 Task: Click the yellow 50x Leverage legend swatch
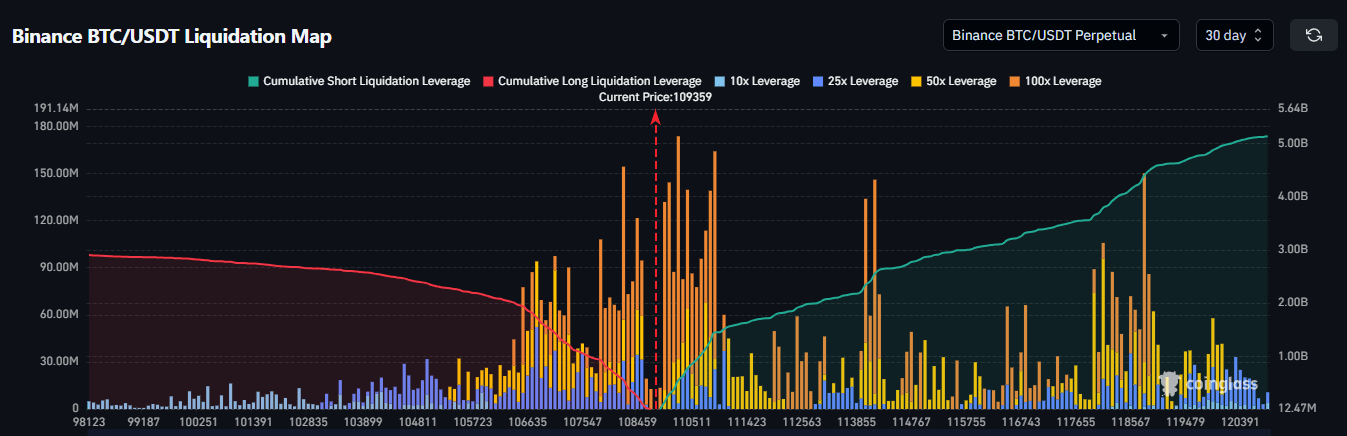pyautogui.click(x=917, y=81)
